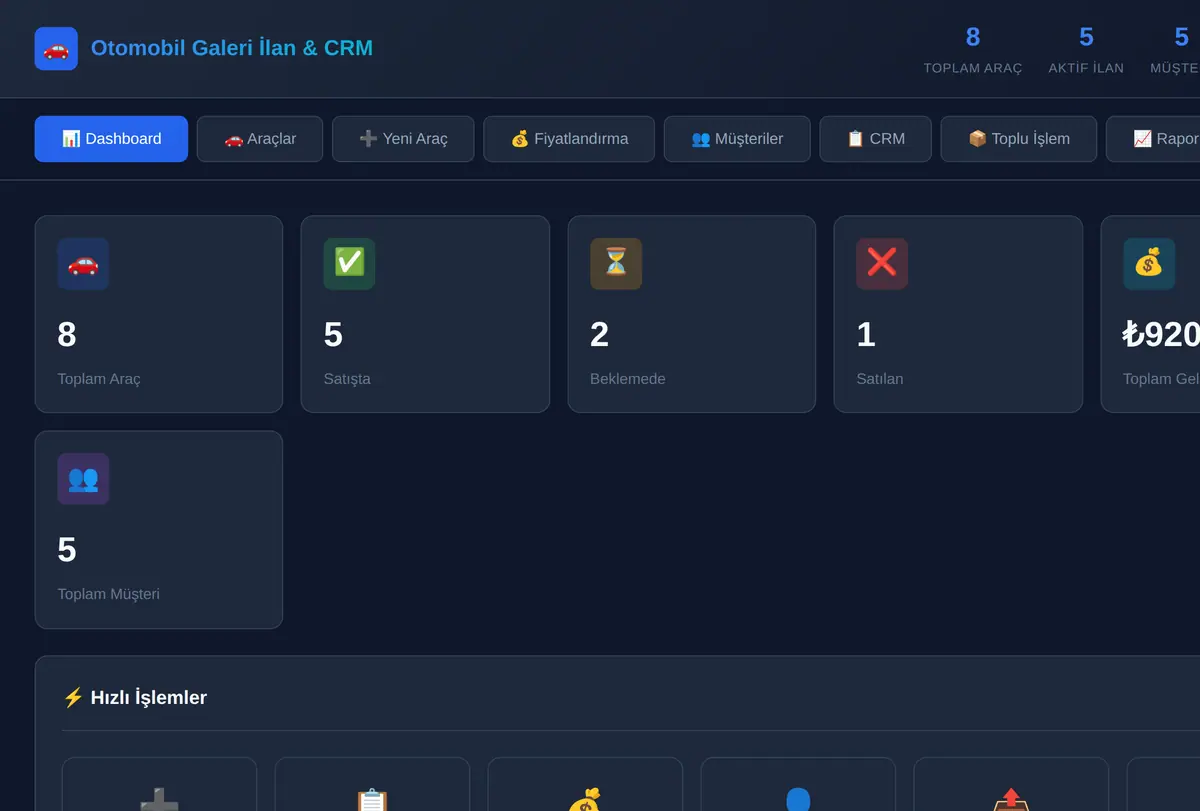Click the Hızlı İşlemler heading
The width and height of the screenshot is (1200, 811).
pyautogui.click(x=149, y=698)
